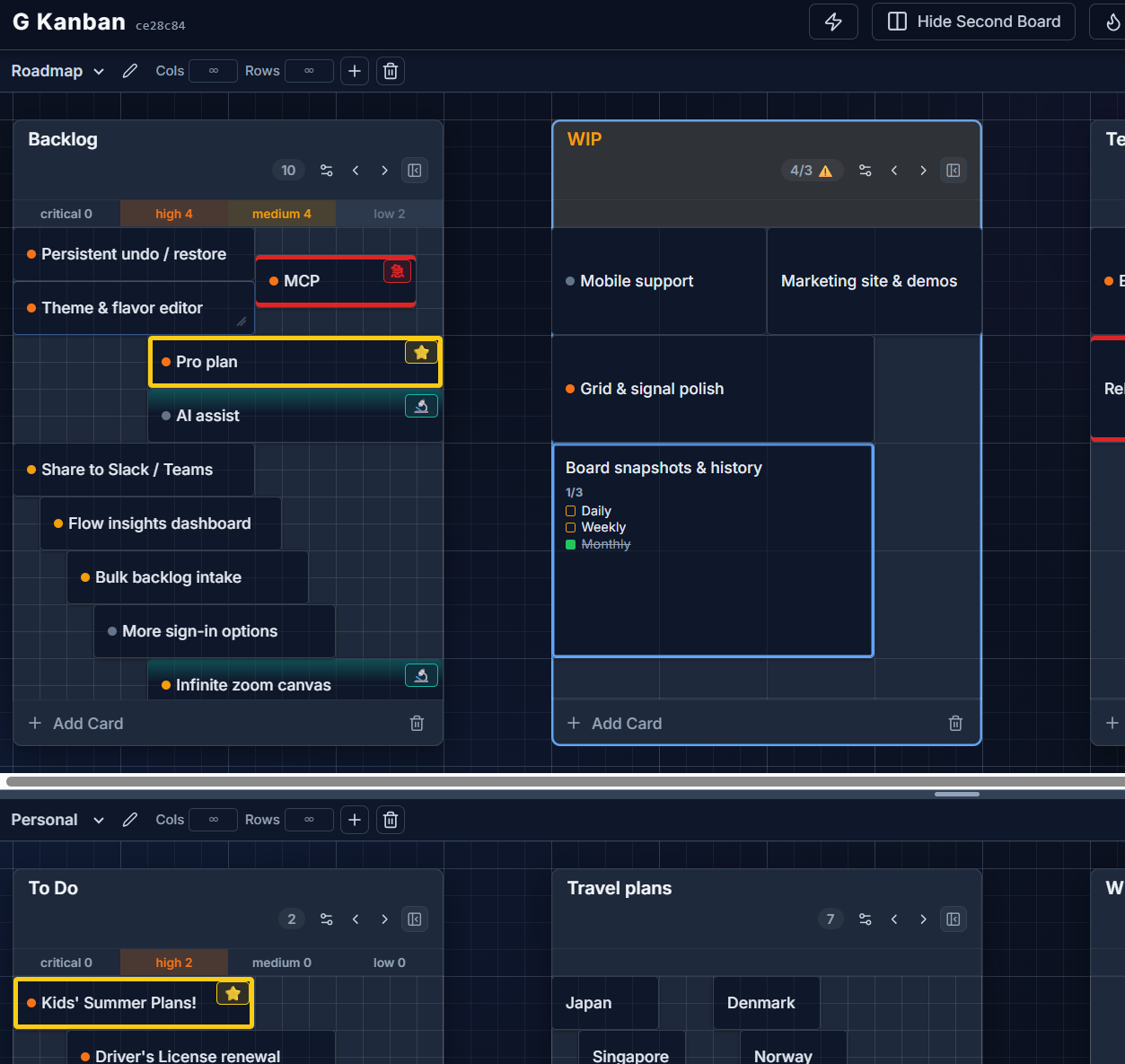Uncheck the Monthly checklist item
The width and height of the screenshot is (1125, 1064).
pos(571,544)
